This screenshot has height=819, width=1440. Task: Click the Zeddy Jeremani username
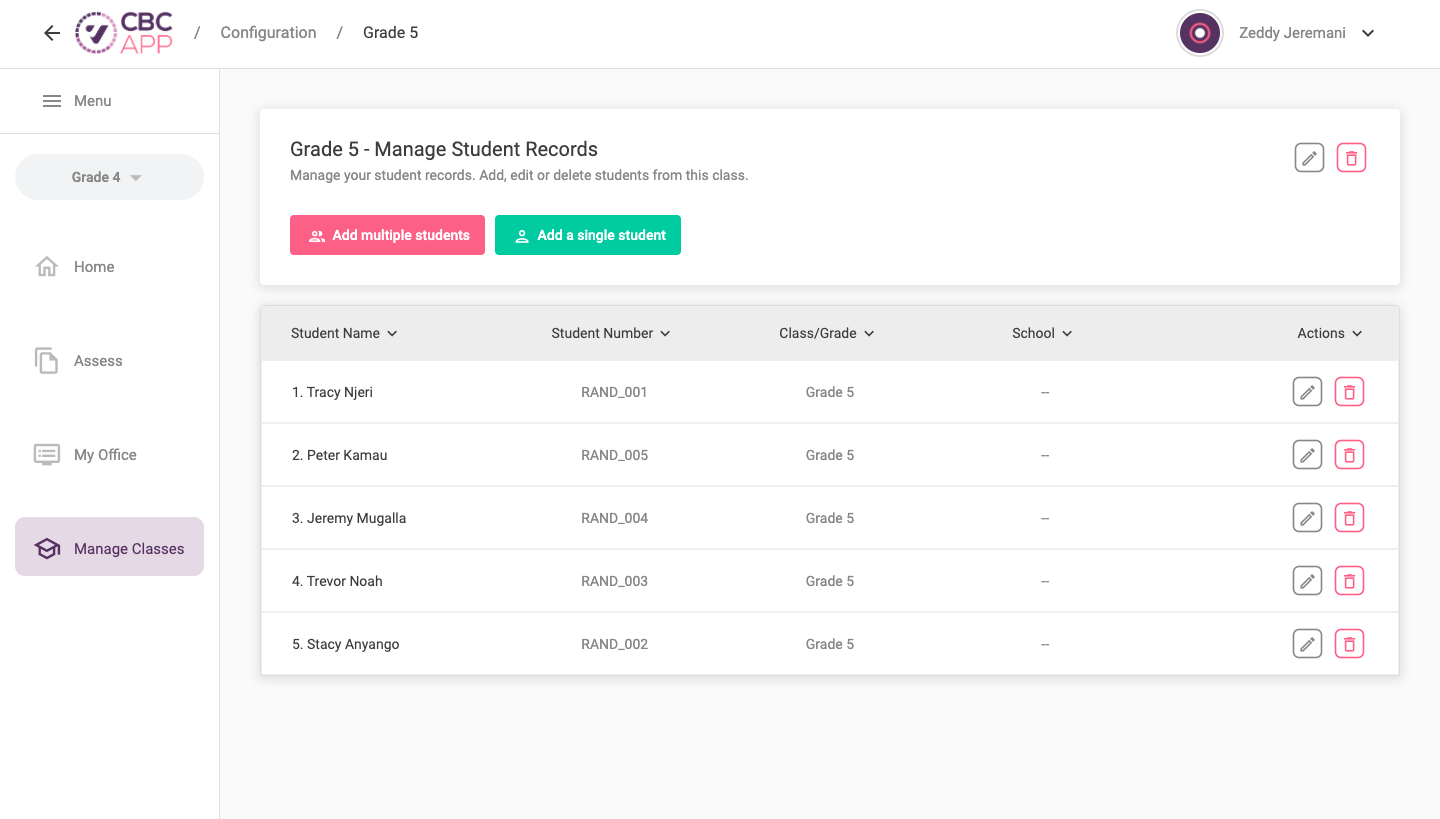1292,33
